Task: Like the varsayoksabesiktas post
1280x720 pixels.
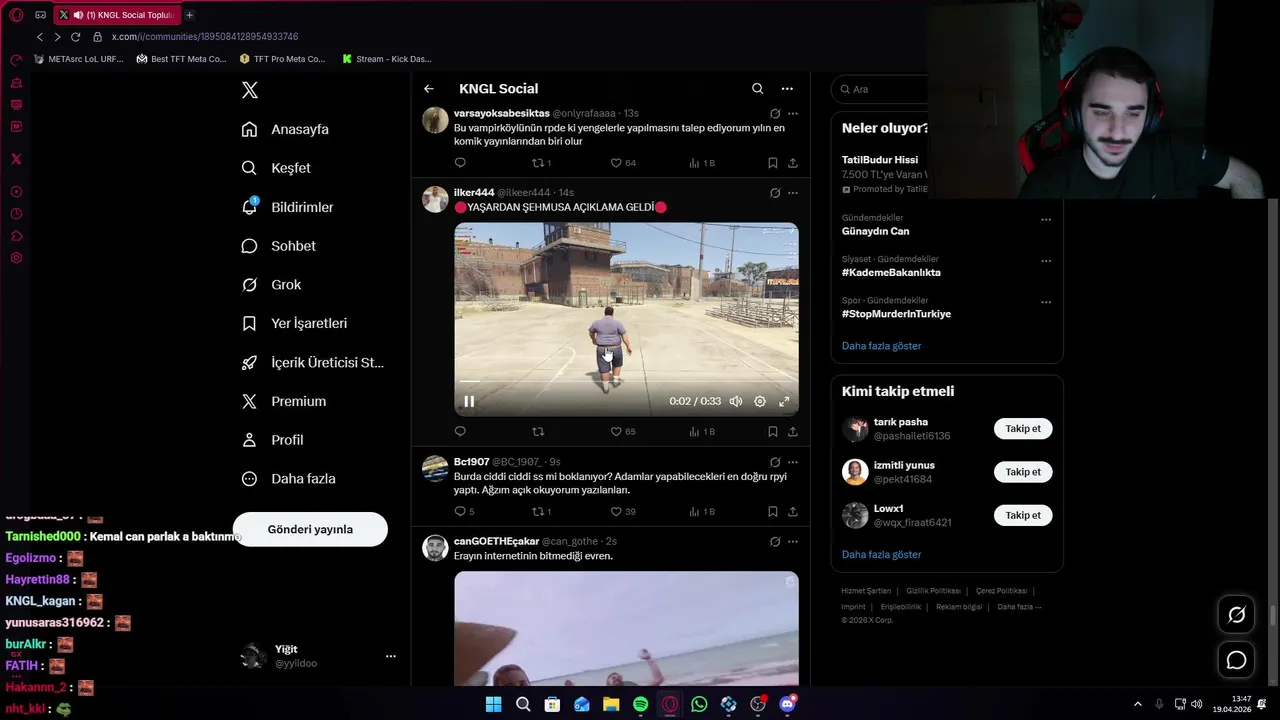Action: pyautogui.click(x=623, y=163)
